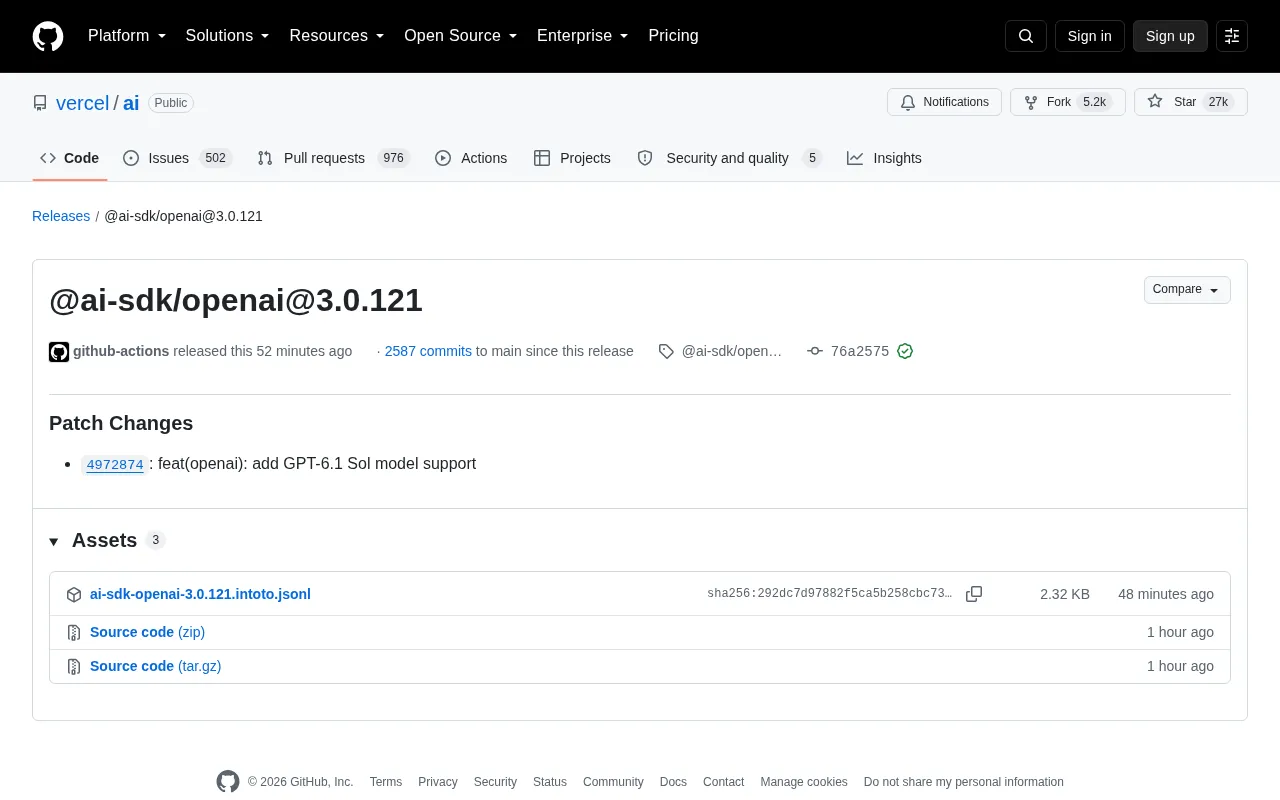This screenshot has height=800, width=1280.
Task: Click the Notifications button
Action: (x=944, y=102)
